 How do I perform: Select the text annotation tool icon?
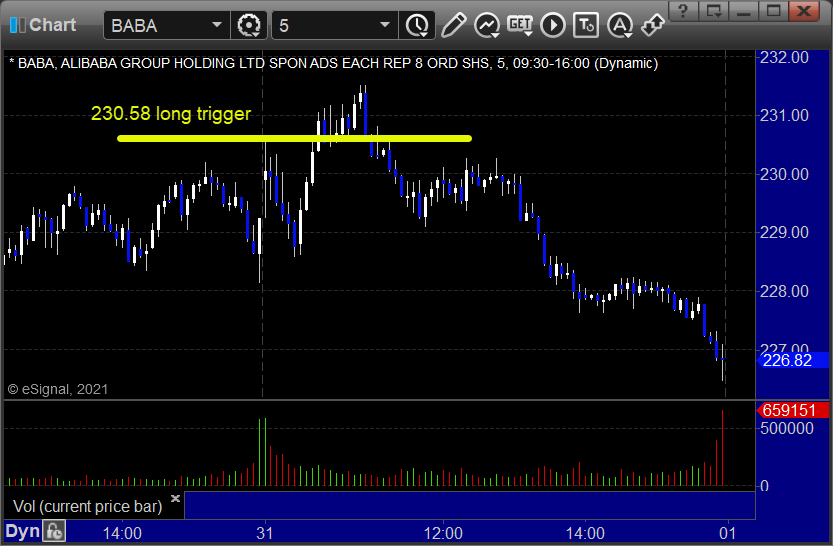[586, 25]
